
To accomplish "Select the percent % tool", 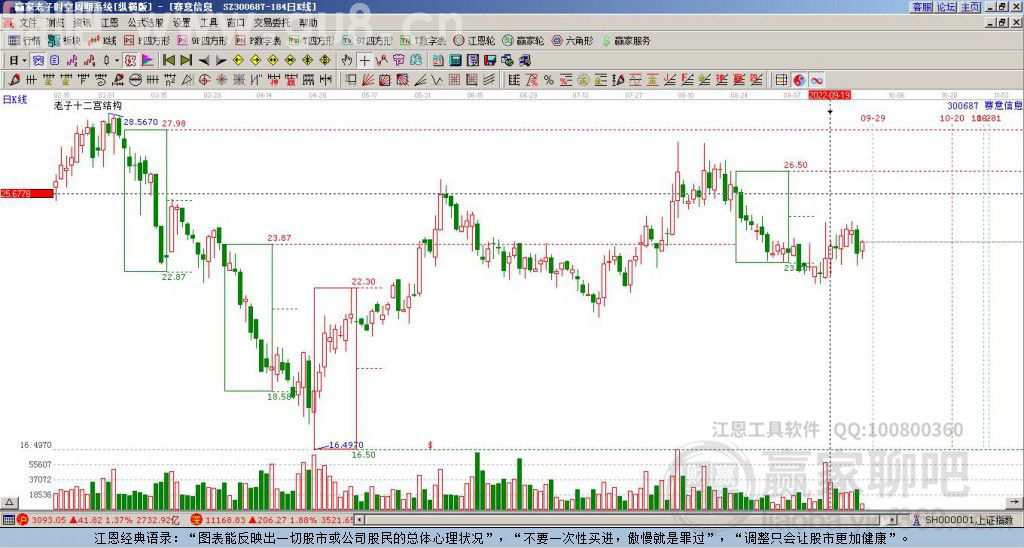I will (549, 80).
